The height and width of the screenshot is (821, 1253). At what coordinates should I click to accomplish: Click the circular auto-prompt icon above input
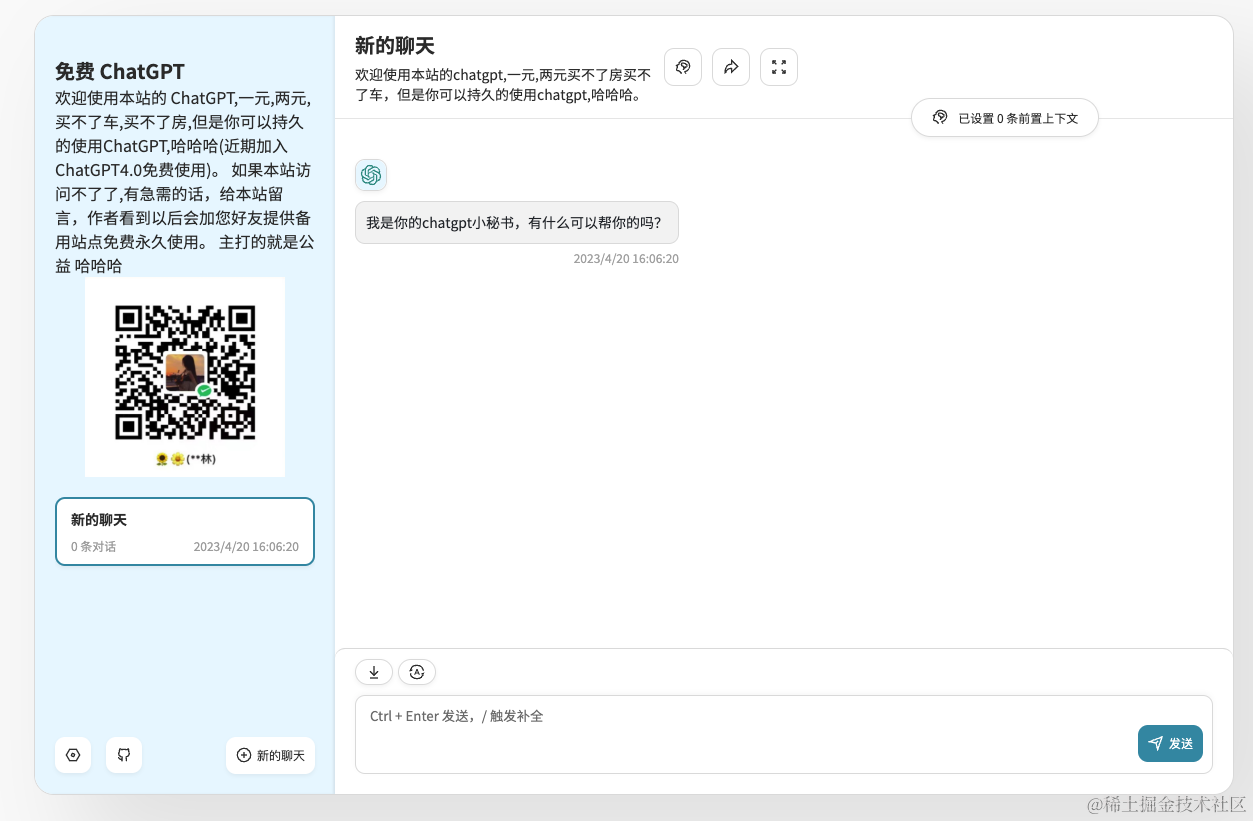coord(417,672)
